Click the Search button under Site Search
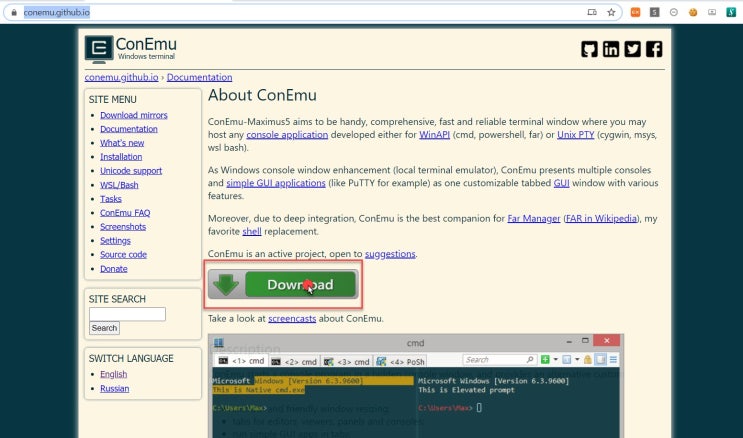The image size is (743, 438). [x=104, y=328]
